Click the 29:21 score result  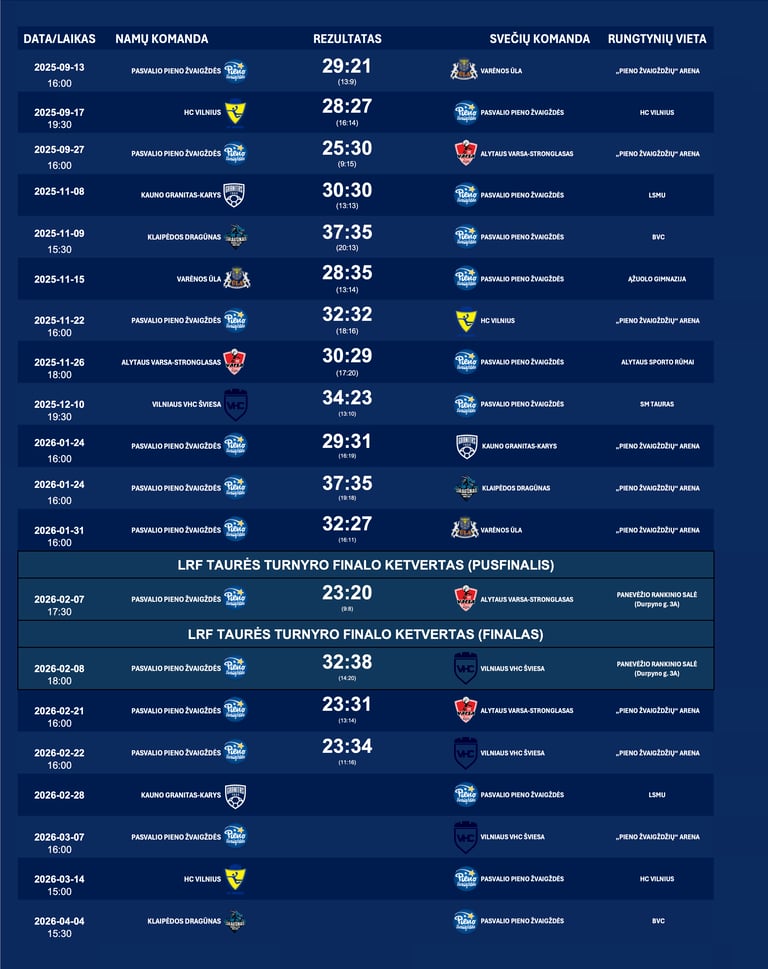click(347, 66)
